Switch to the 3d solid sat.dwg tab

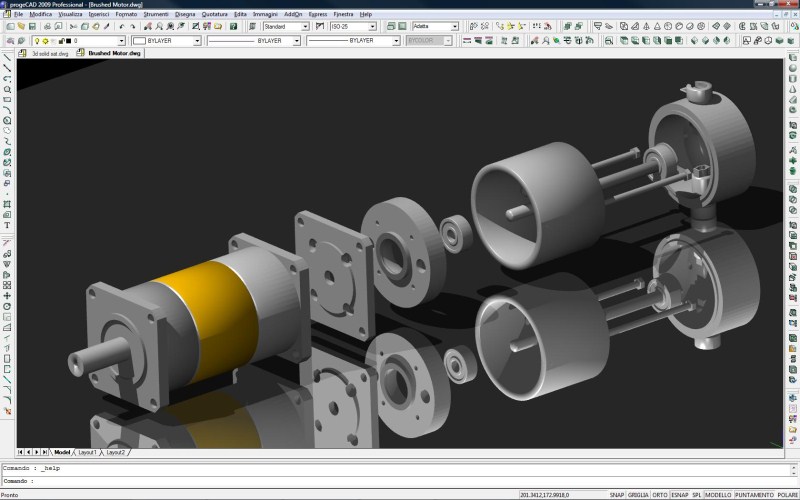click(49, 54)
